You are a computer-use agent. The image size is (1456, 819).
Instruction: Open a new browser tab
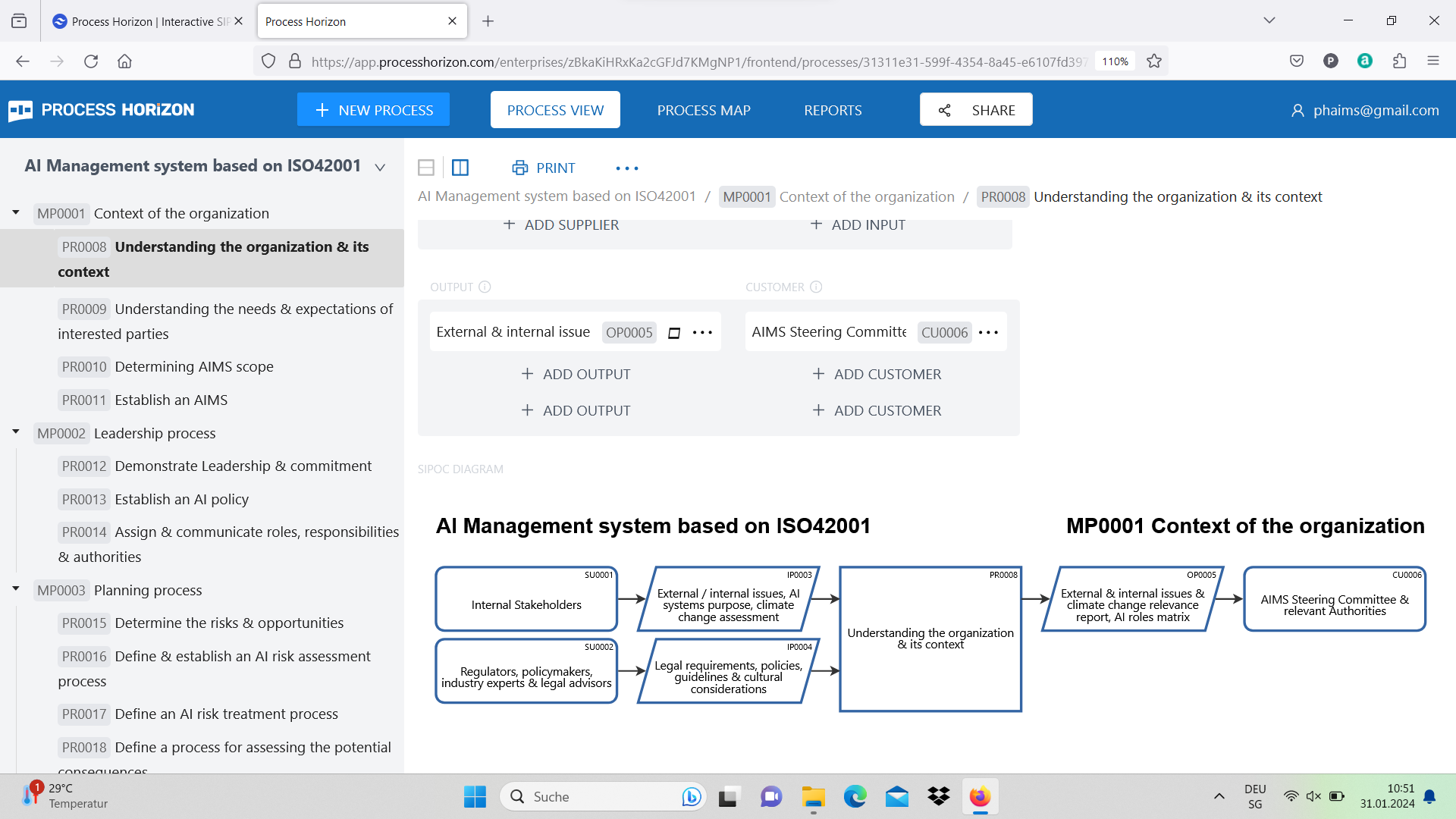tap(488, 21)
